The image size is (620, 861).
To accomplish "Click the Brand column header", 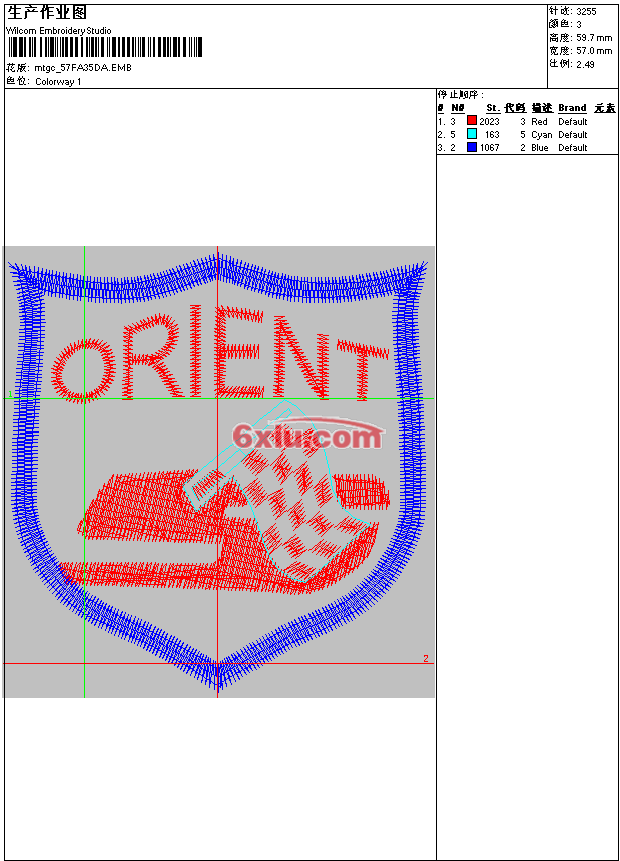I will pos(572,108).
